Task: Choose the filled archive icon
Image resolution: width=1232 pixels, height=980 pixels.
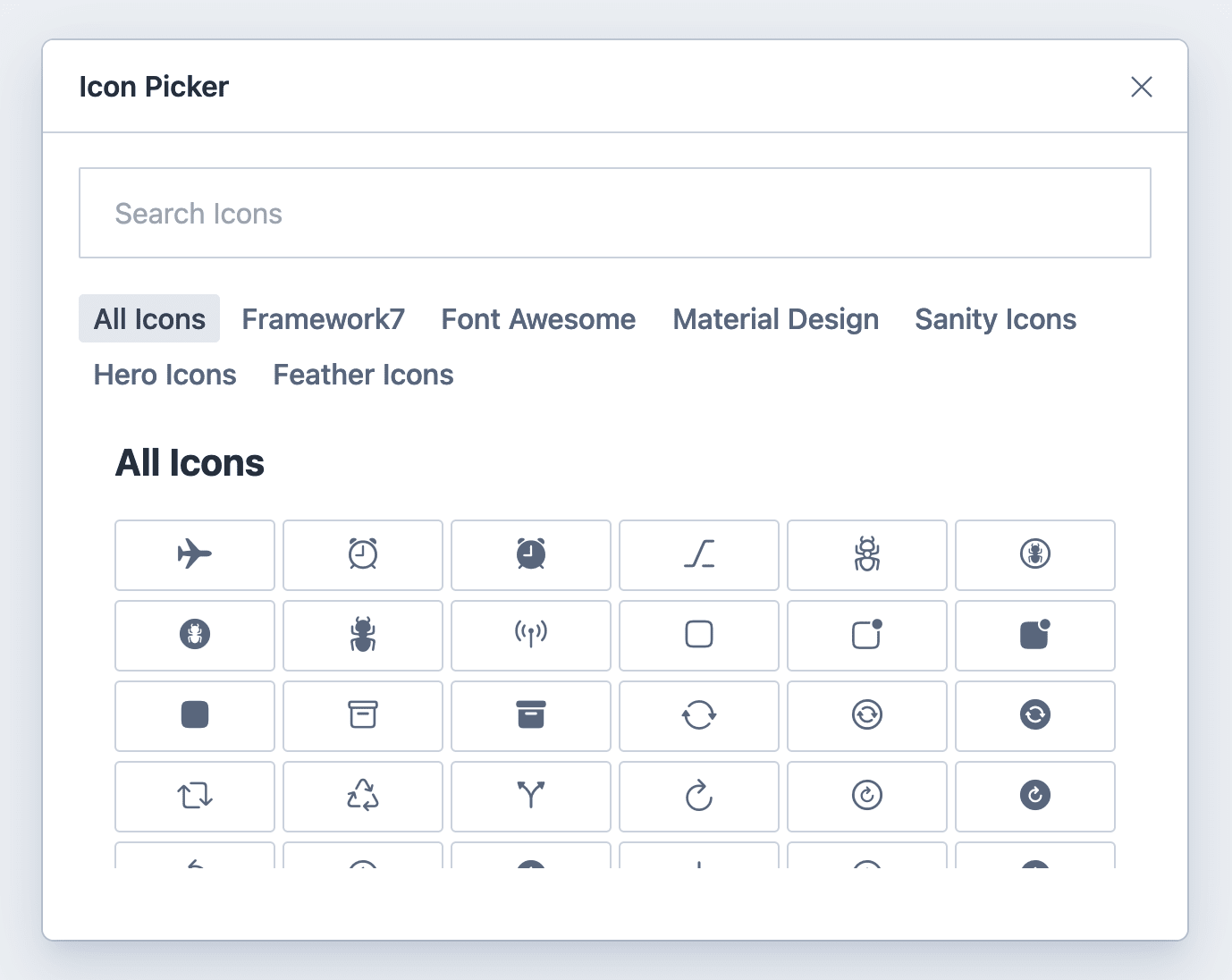Action: tap(530, 716)
